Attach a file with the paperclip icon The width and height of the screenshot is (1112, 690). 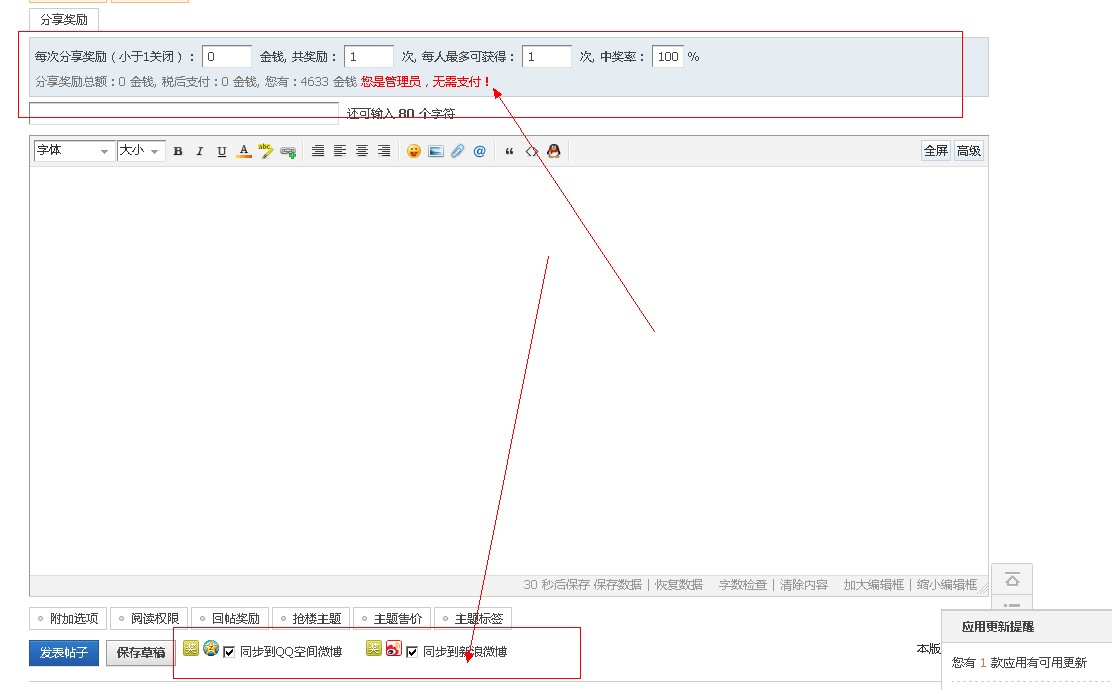(457, 151)
